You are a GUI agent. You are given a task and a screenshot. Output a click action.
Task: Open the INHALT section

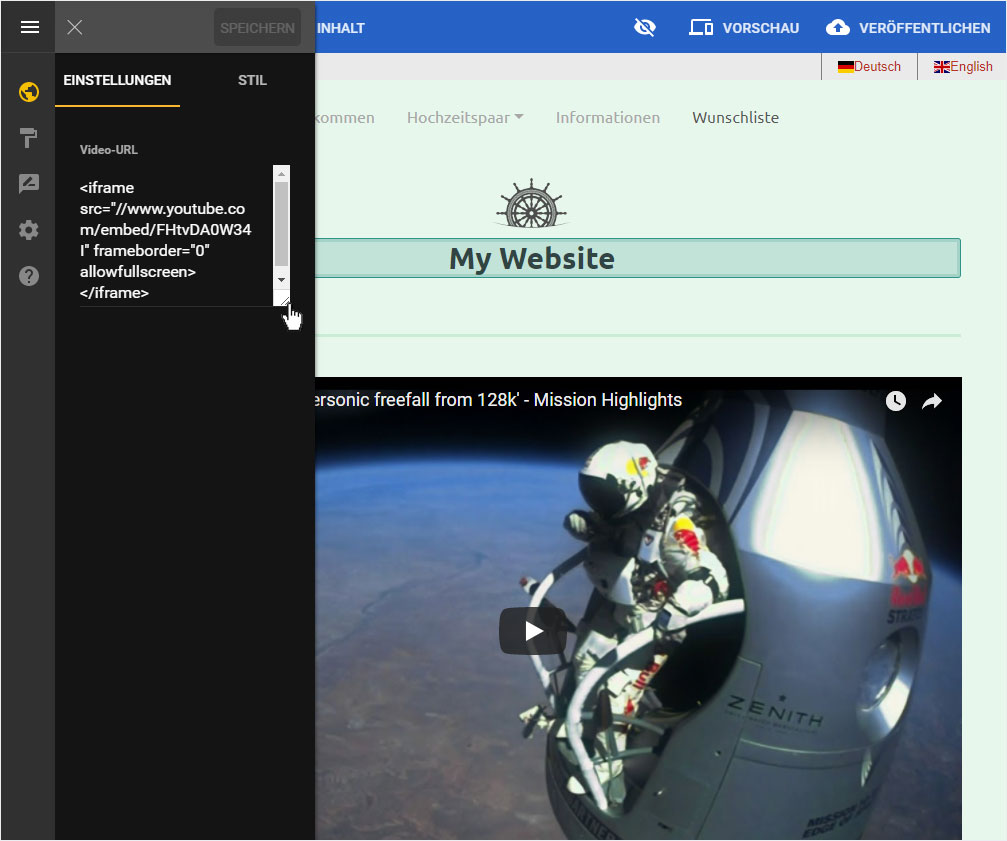(x=340, y=28)
